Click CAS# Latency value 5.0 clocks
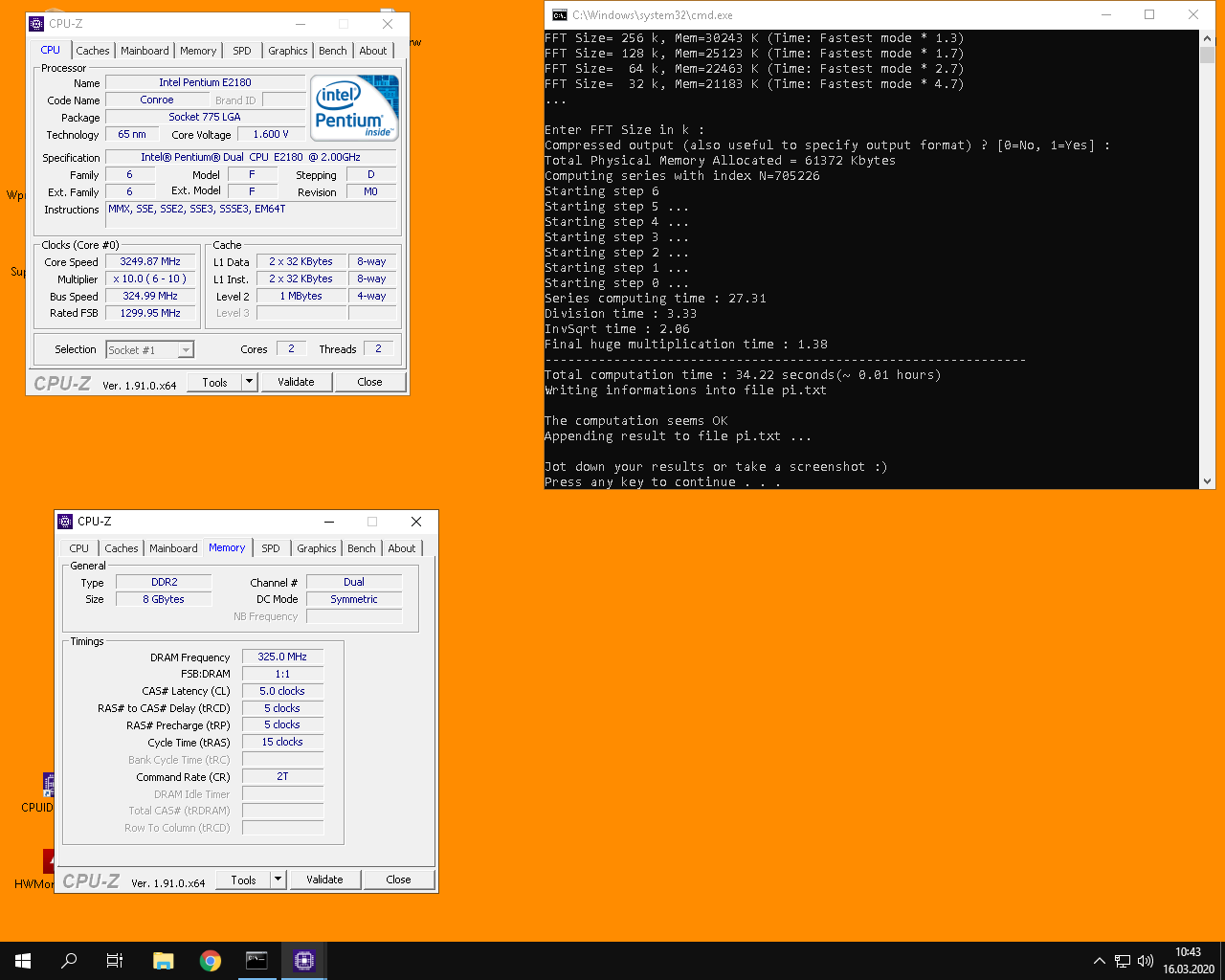The width and height of the screenshot is (1225, 980). [x=282, y=691]
